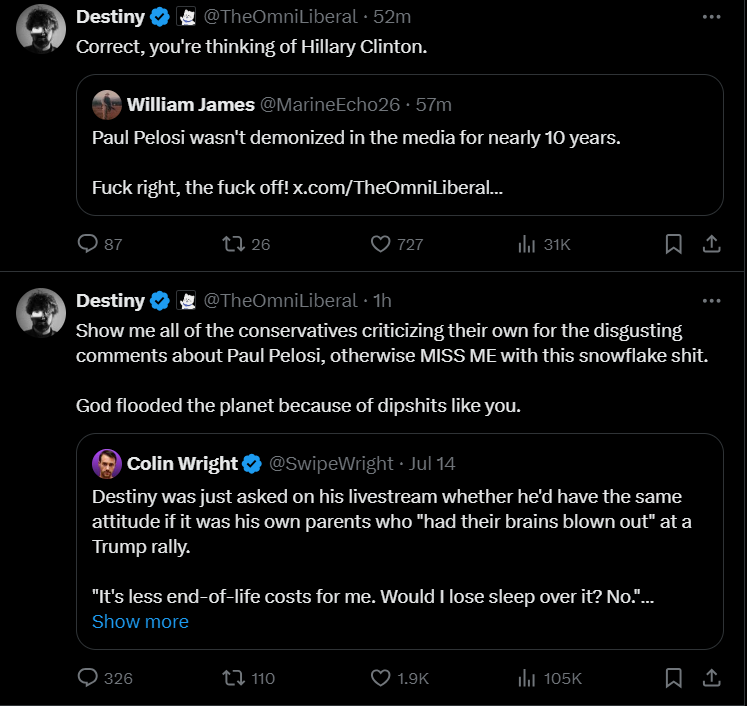Open @TheOmniLiberal handle on the 52m tweet
The height and width of the screenshot is (706, 747).
280,17
